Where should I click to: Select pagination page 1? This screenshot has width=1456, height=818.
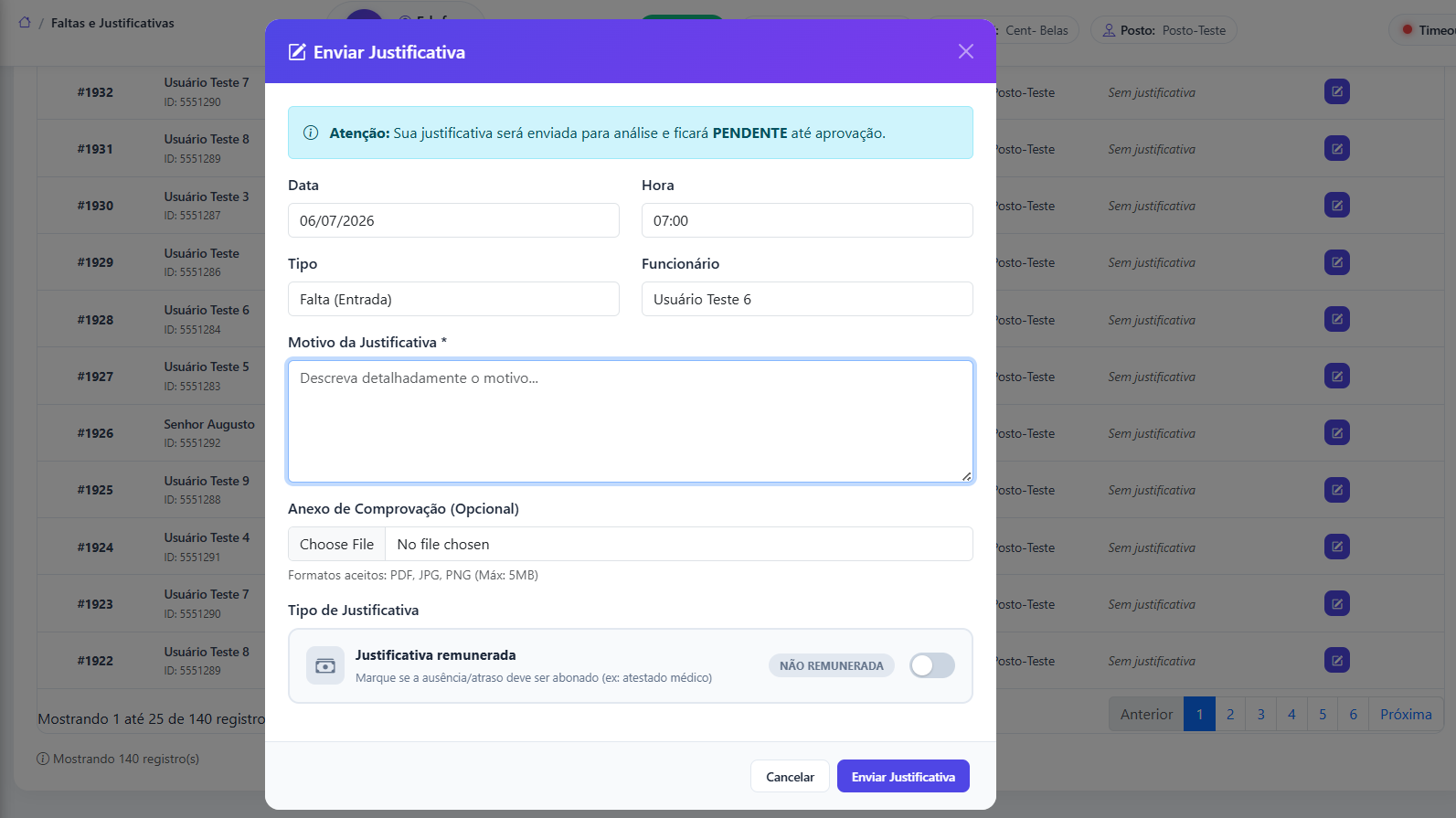point(1199,715)
